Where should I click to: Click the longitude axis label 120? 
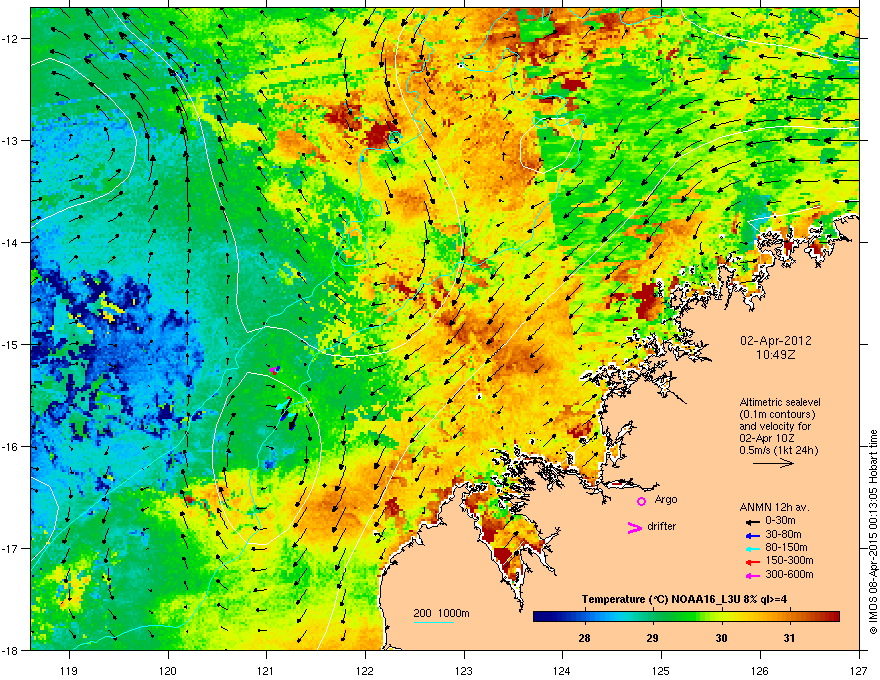(x=168, y=670)
